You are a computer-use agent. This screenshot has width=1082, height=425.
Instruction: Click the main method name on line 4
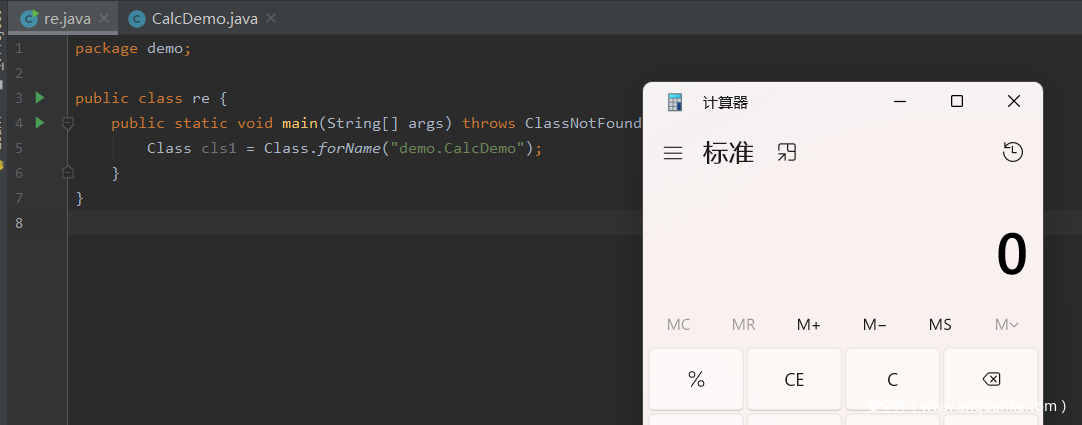pos(299,123)
